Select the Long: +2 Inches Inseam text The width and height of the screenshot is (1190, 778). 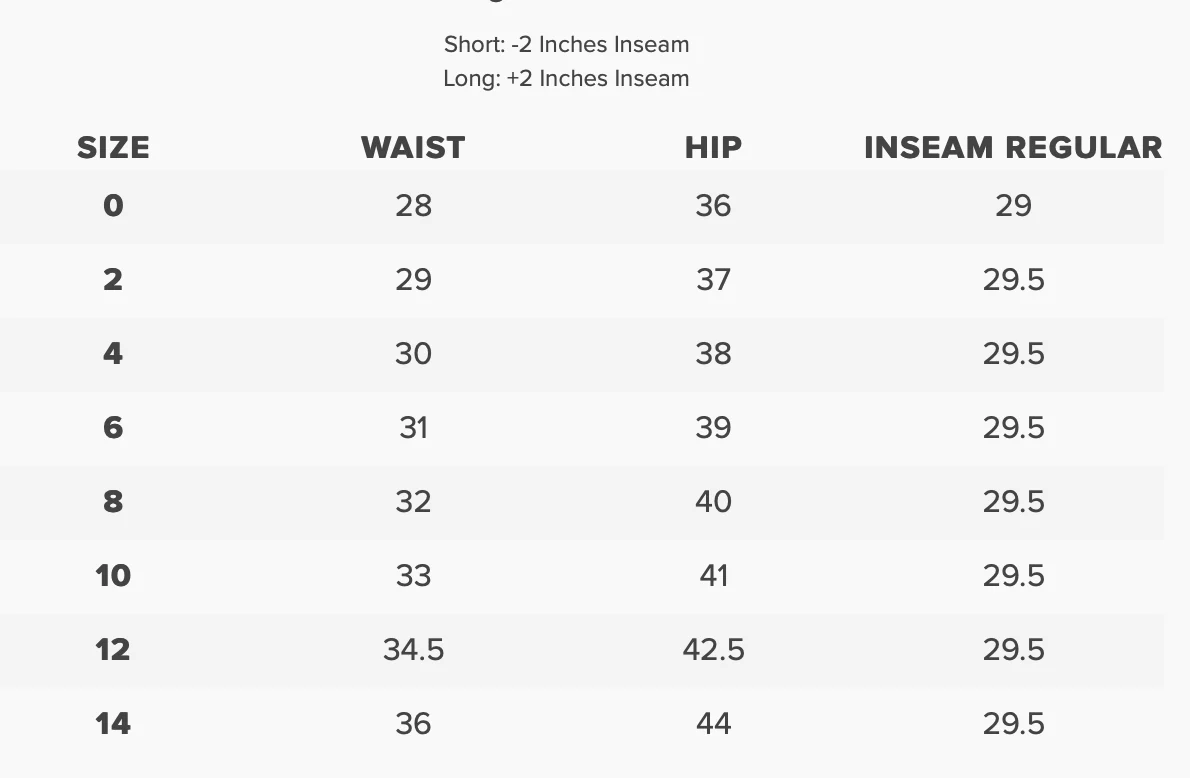click(x=566, y=79)
